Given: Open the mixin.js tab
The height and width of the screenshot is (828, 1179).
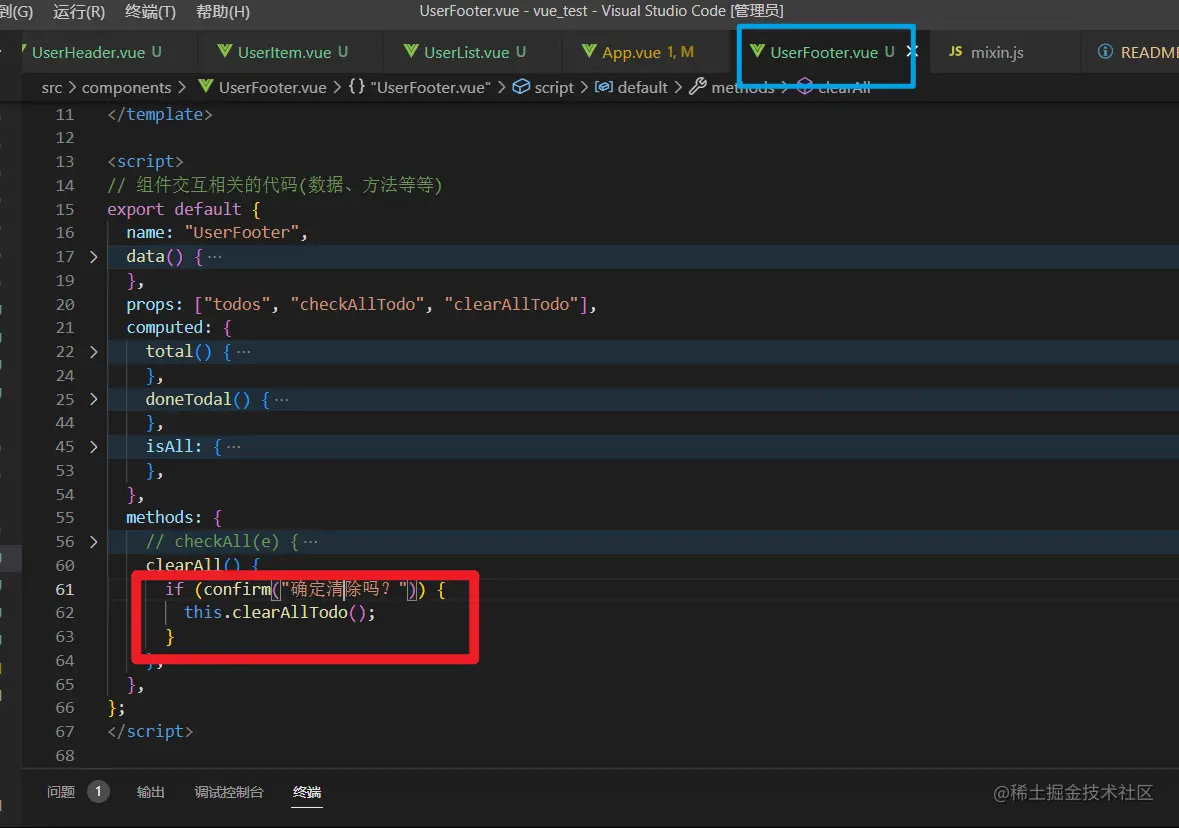Looking at the screenshot, I should coord(997,52).
